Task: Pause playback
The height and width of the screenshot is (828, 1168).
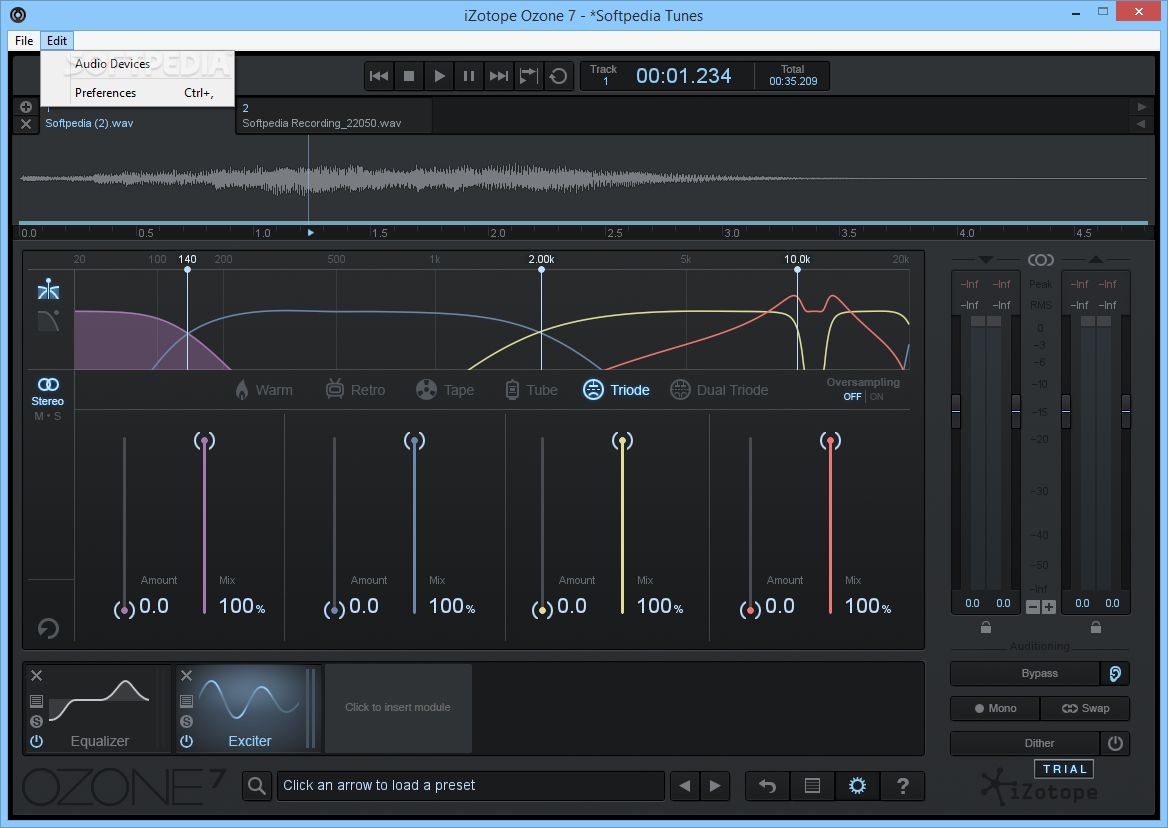Action: coord(469,76)
